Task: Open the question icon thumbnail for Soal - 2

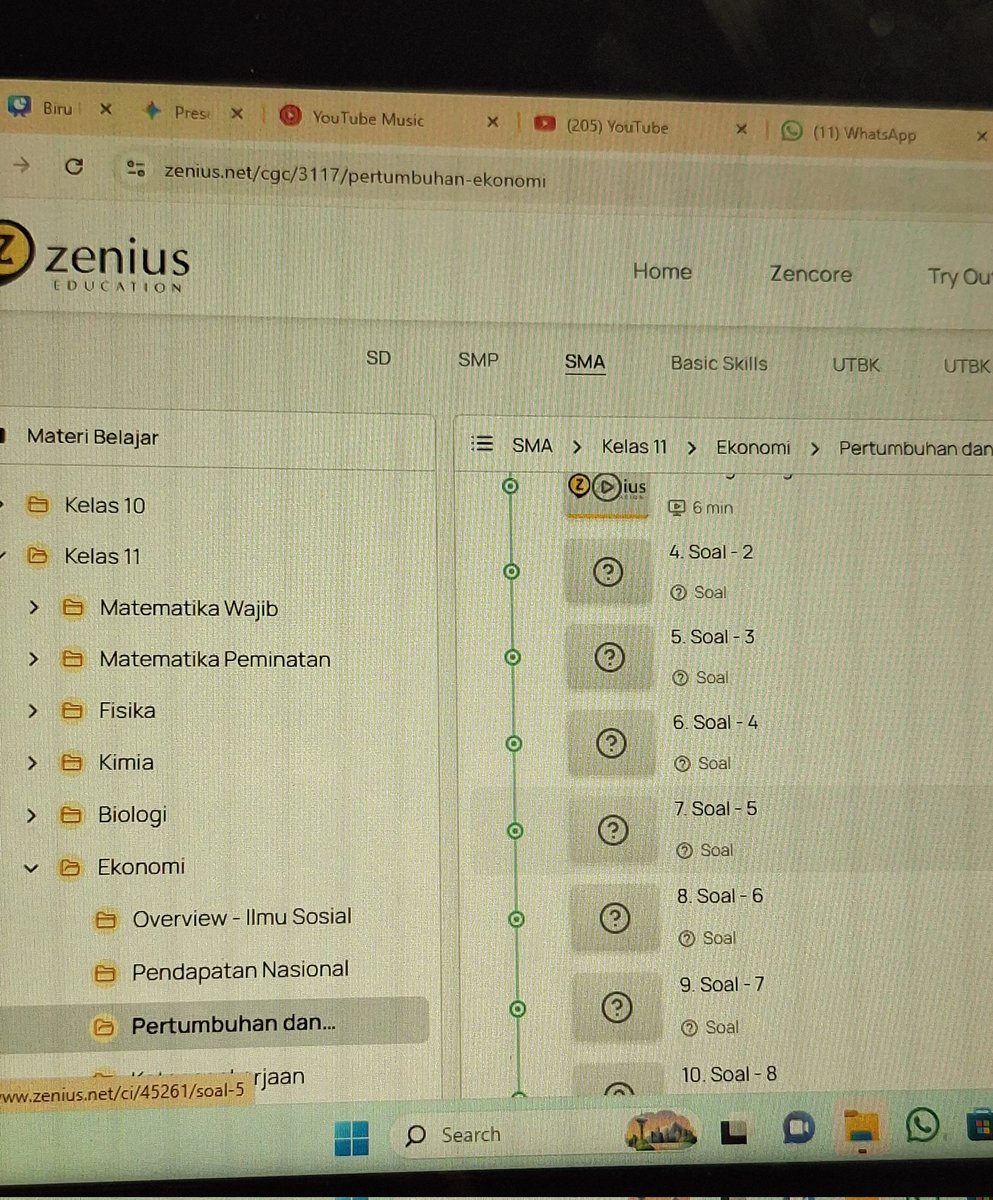Action: click(608, 572)
